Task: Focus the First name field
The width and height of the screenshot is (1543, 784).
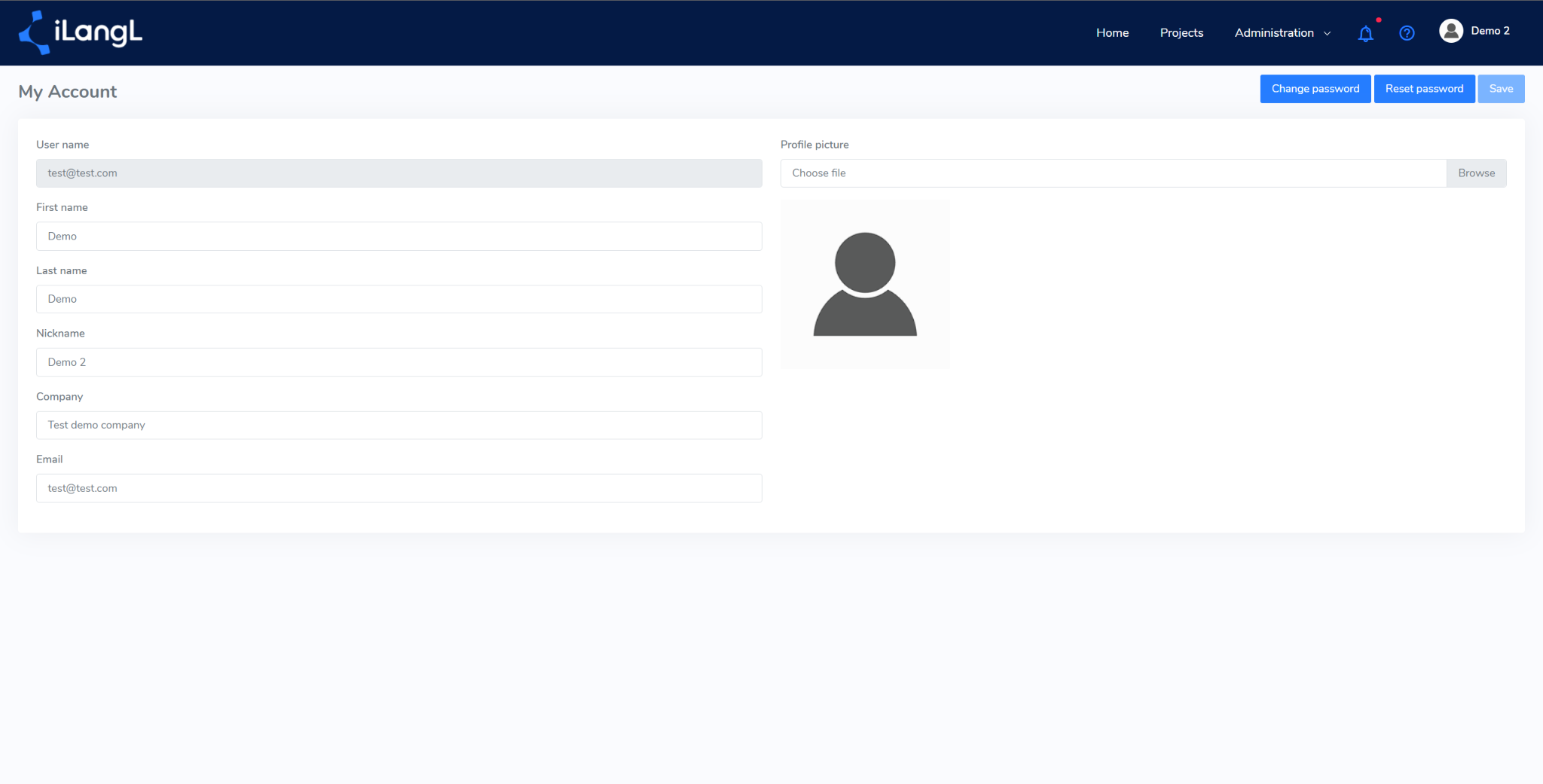Action: pyautogui.click(x=399, y=236)
